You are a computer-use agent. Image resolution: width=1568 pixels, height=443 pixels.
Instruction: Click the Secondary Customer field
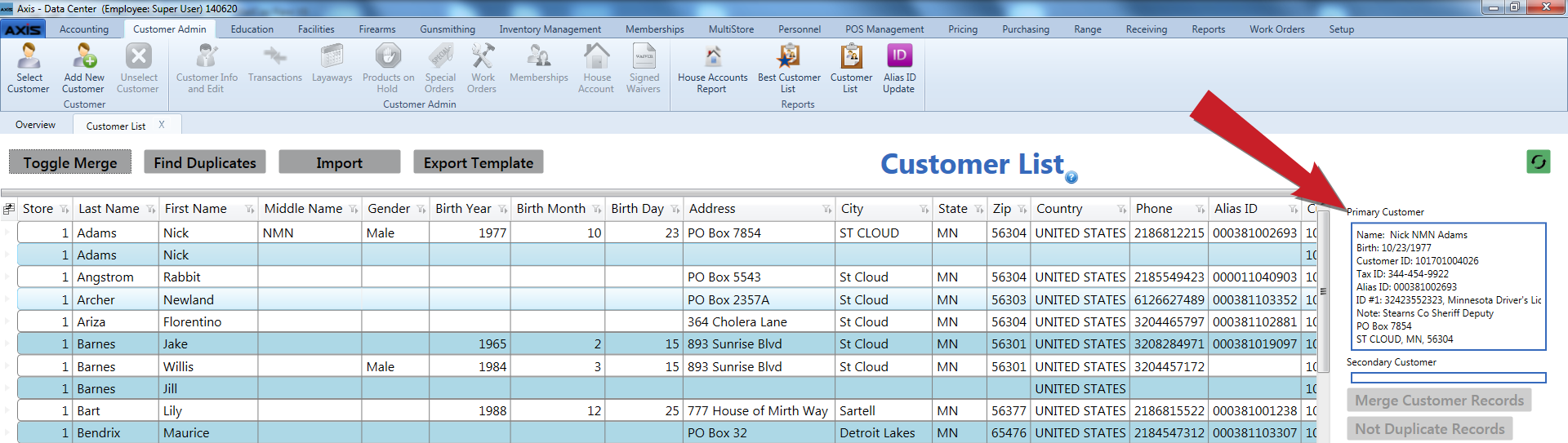pyautogui.click(x=1448, y=378)
